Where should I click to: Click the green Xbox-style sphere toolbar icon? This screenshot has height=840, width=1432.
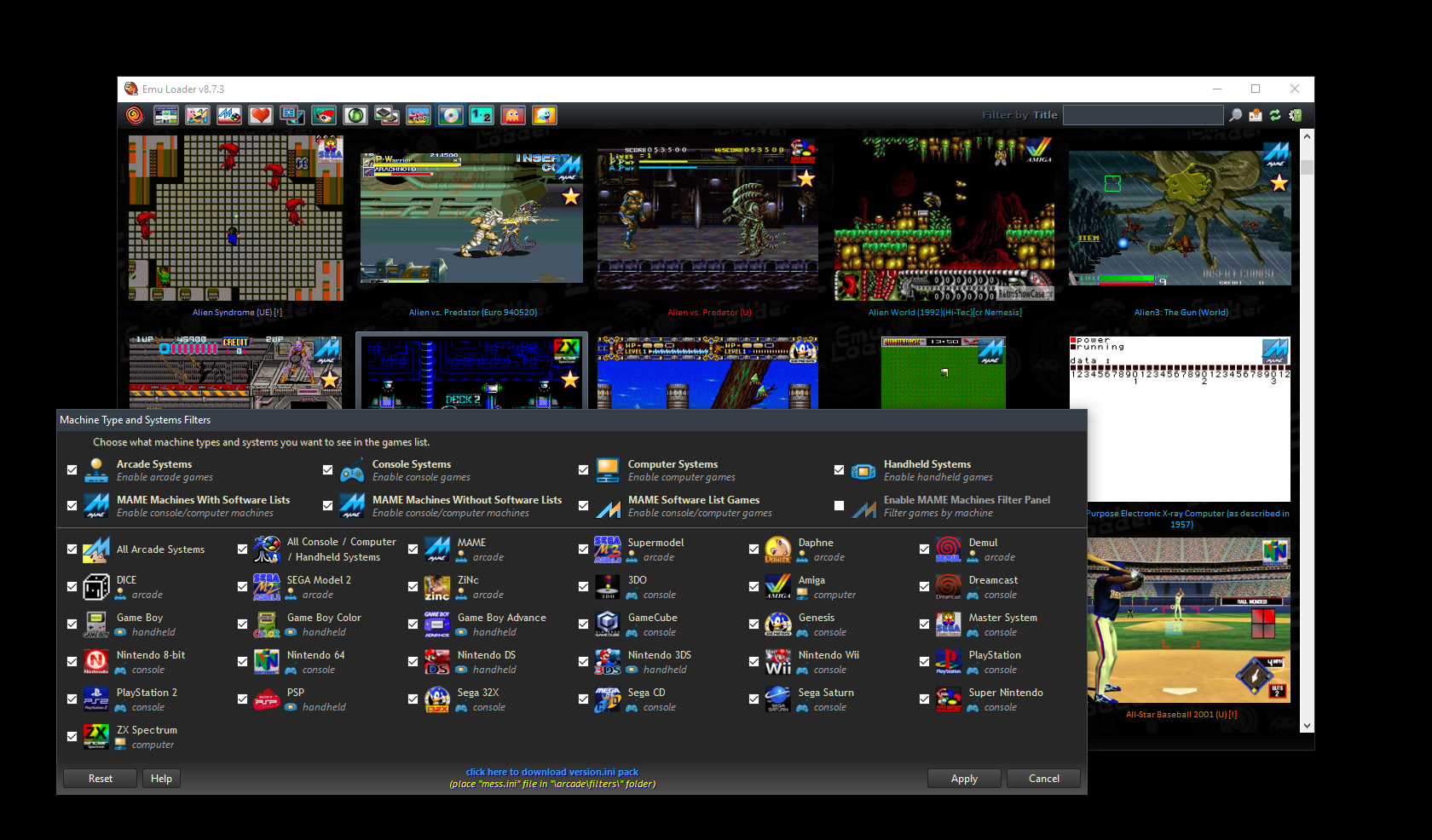coord(355,115)
